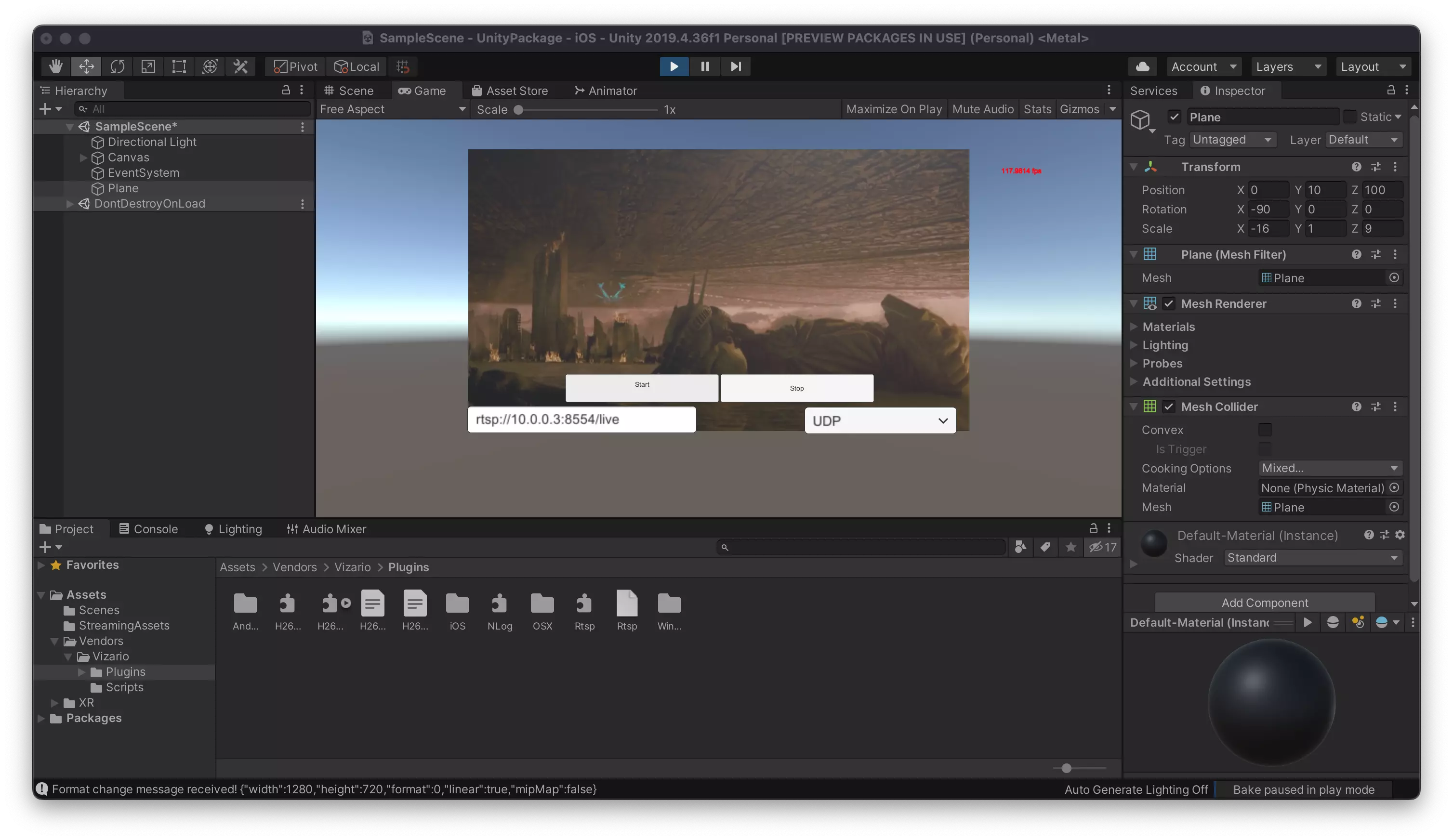
Task: Toggle the Static checkbox
Action: pyautogui.click(x=1349, y=117)
